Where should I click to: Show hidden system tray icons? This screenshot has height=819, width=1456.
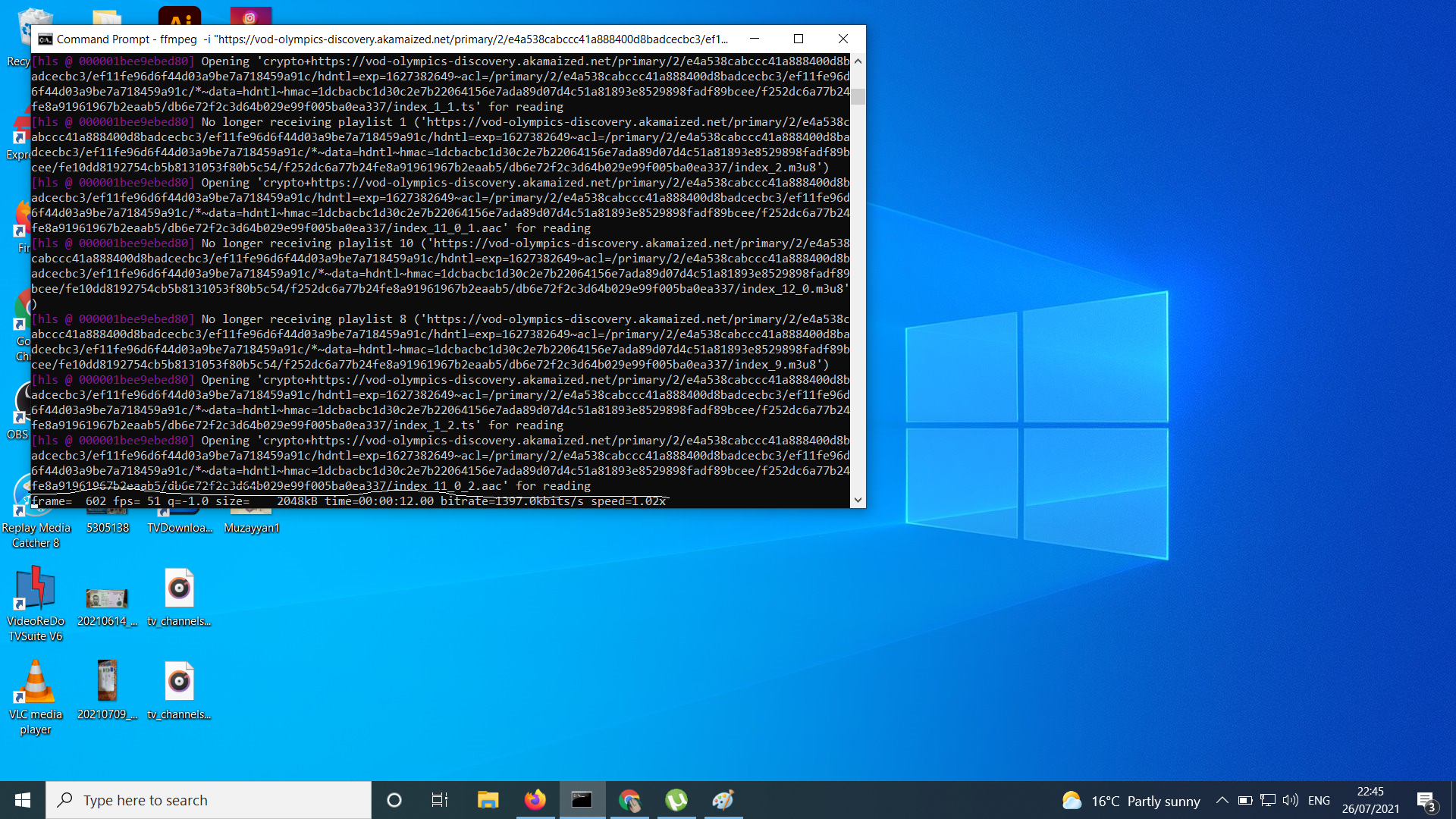(x=1222, y=800)
